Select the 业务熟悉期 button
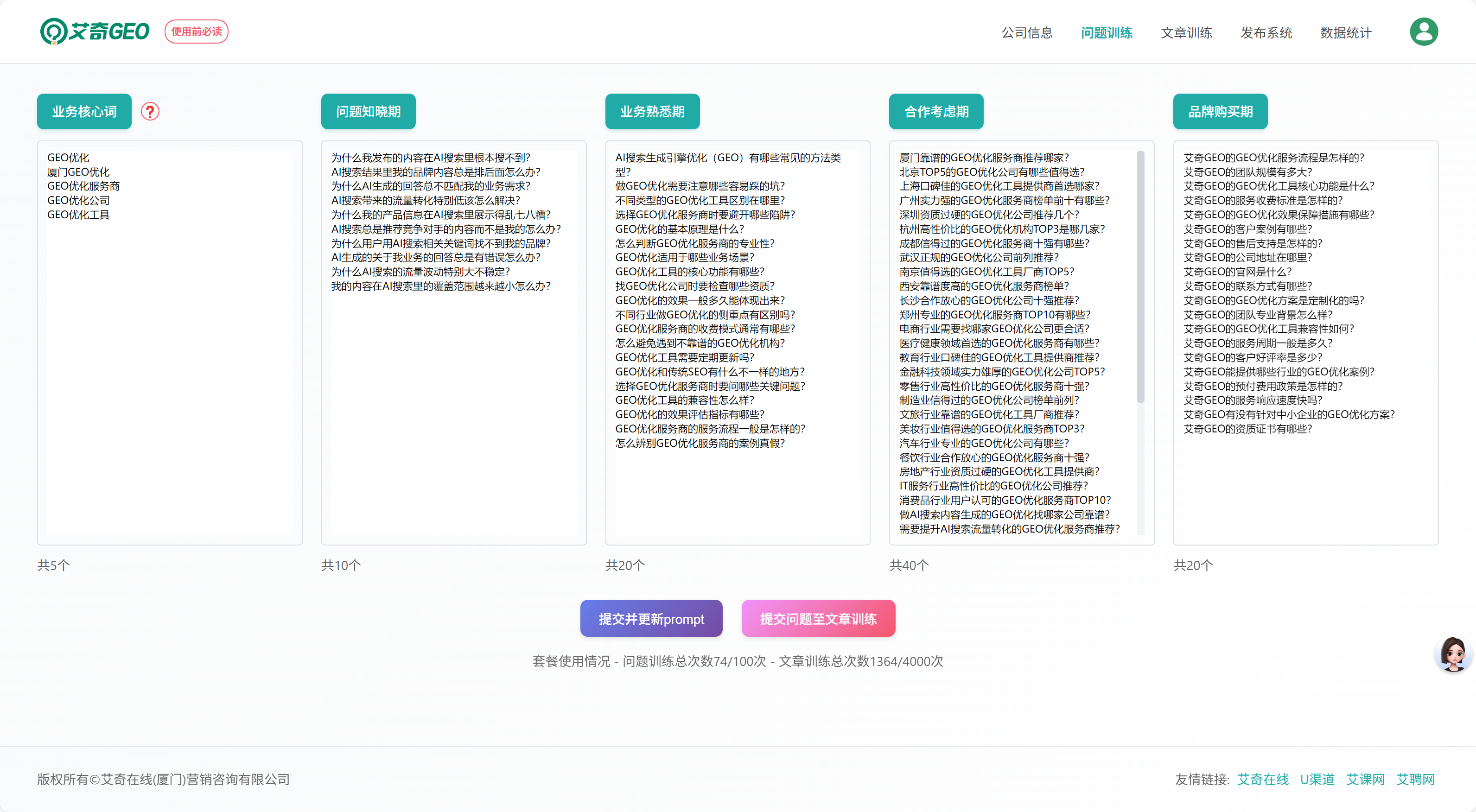The width and height of the screenshot is (1476, 812). (652, 111)
